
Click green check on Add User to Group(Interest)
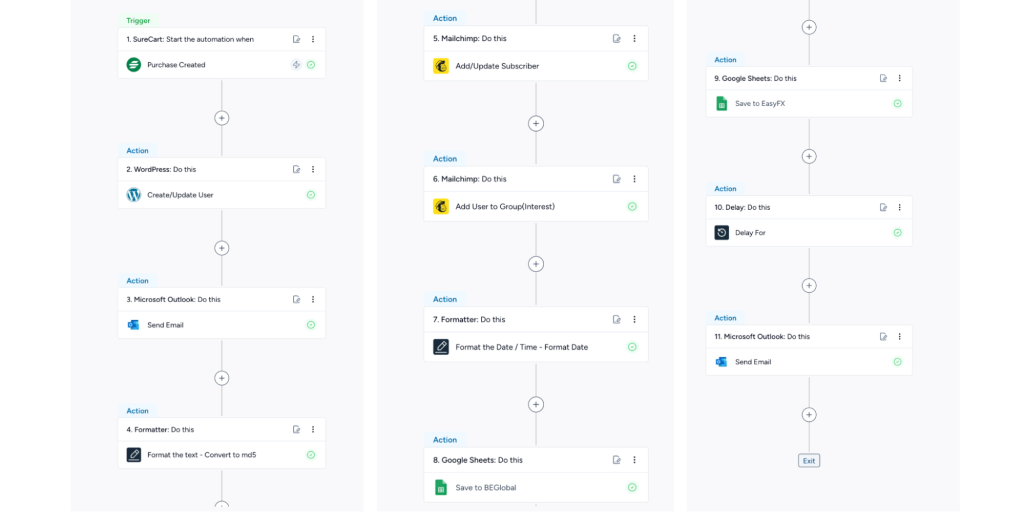click(x=632, y=206)
